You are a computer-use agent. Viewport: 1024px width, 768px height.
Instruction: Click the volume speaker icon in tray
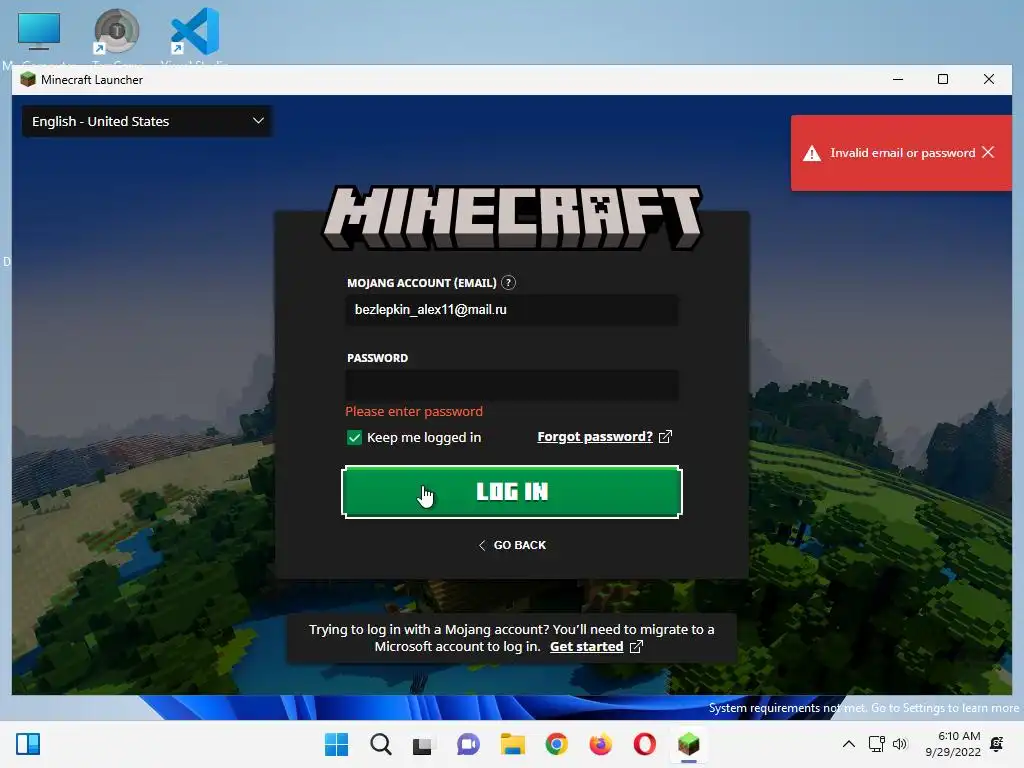pyautogui.click(x=900, y=744)
